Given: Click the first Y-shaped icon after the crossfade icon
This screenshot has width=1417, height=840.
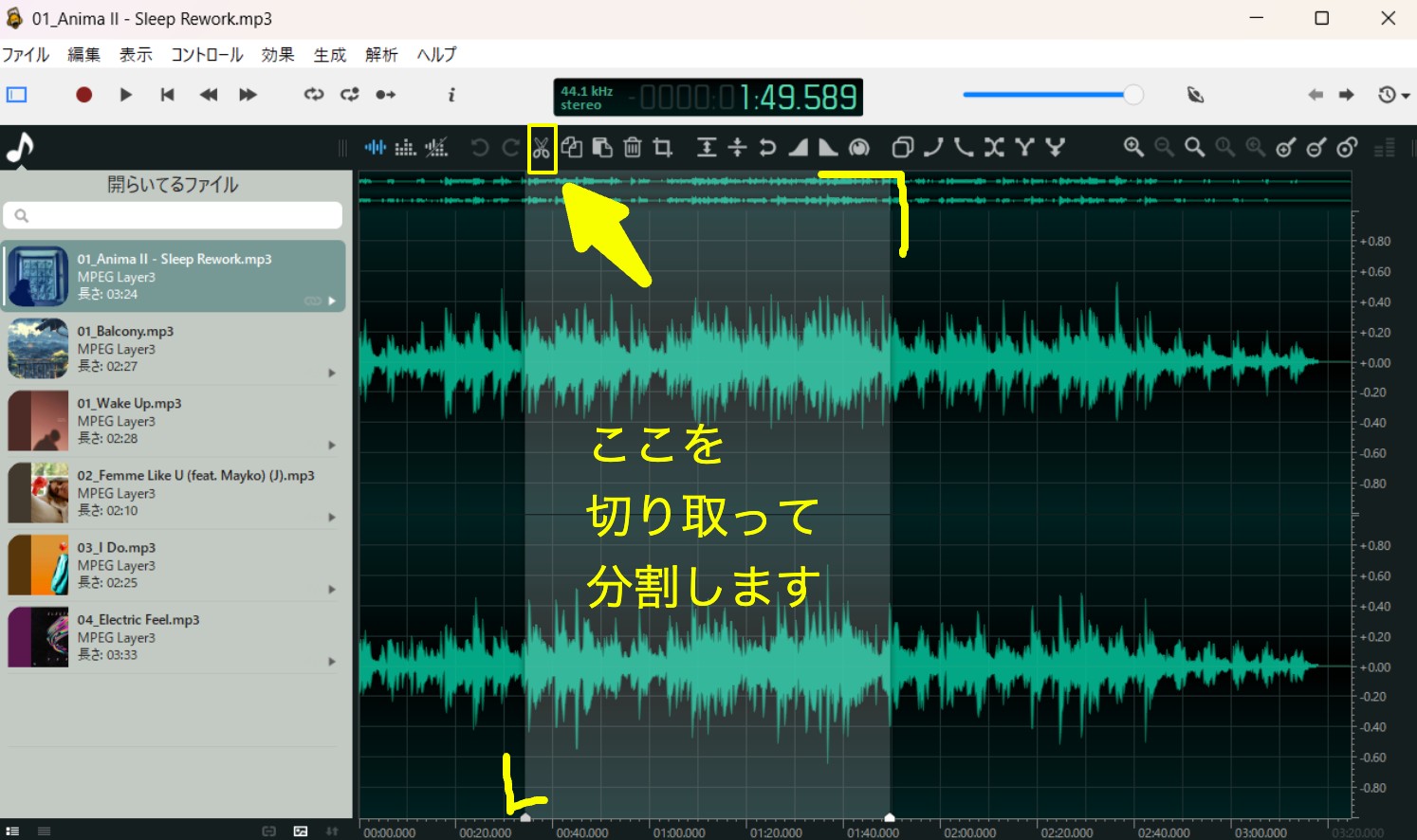Looking at the screenshot, I should 1024,147.
